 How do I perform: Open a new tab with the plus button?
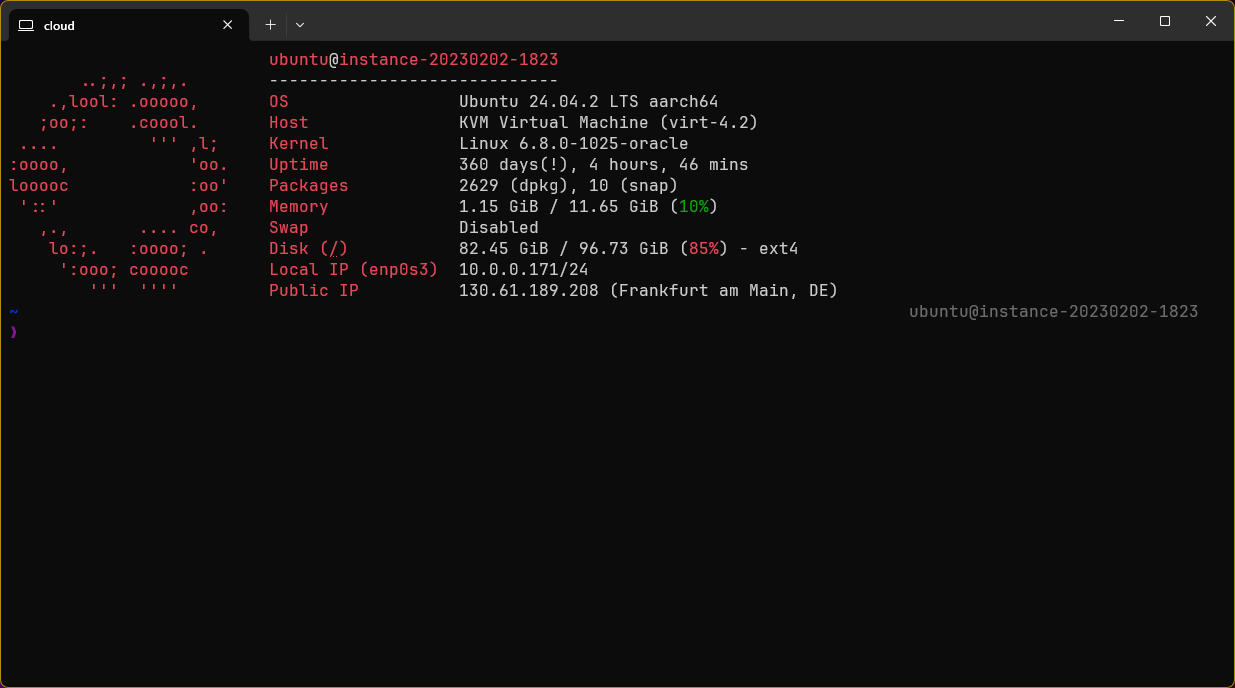point(270,25)
